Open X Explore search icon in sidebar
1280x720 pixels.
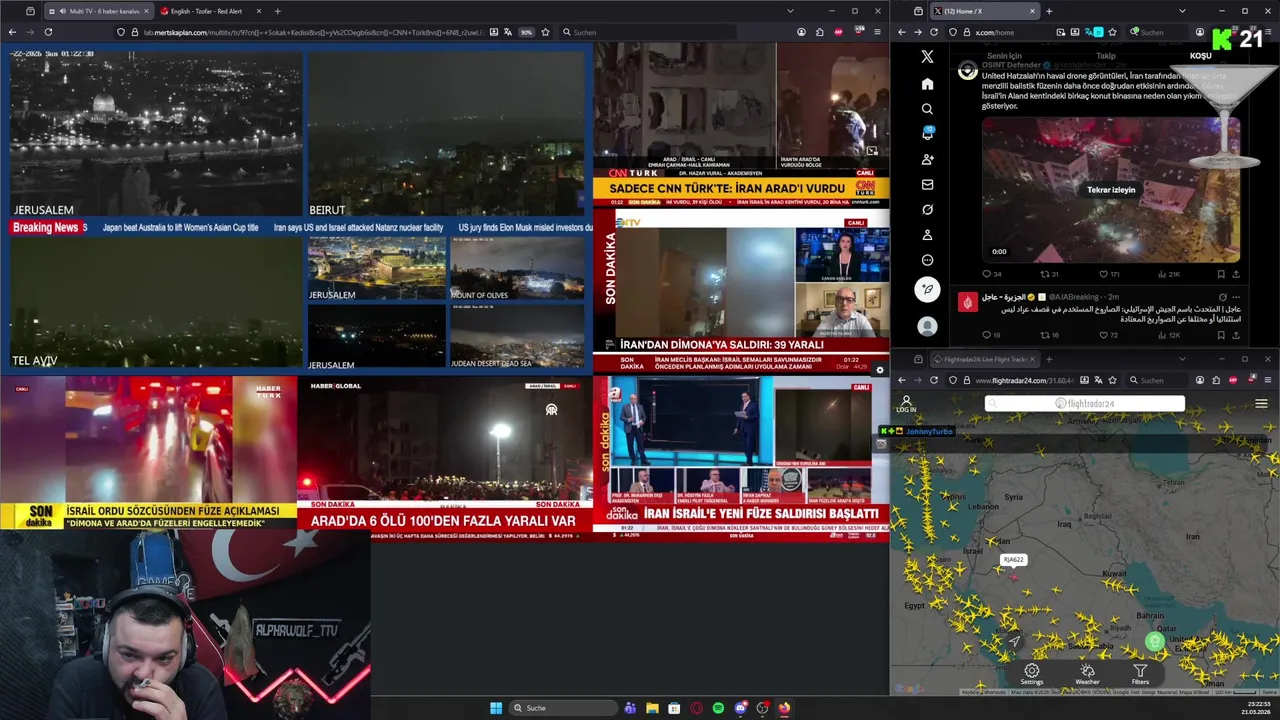(927, 109)
